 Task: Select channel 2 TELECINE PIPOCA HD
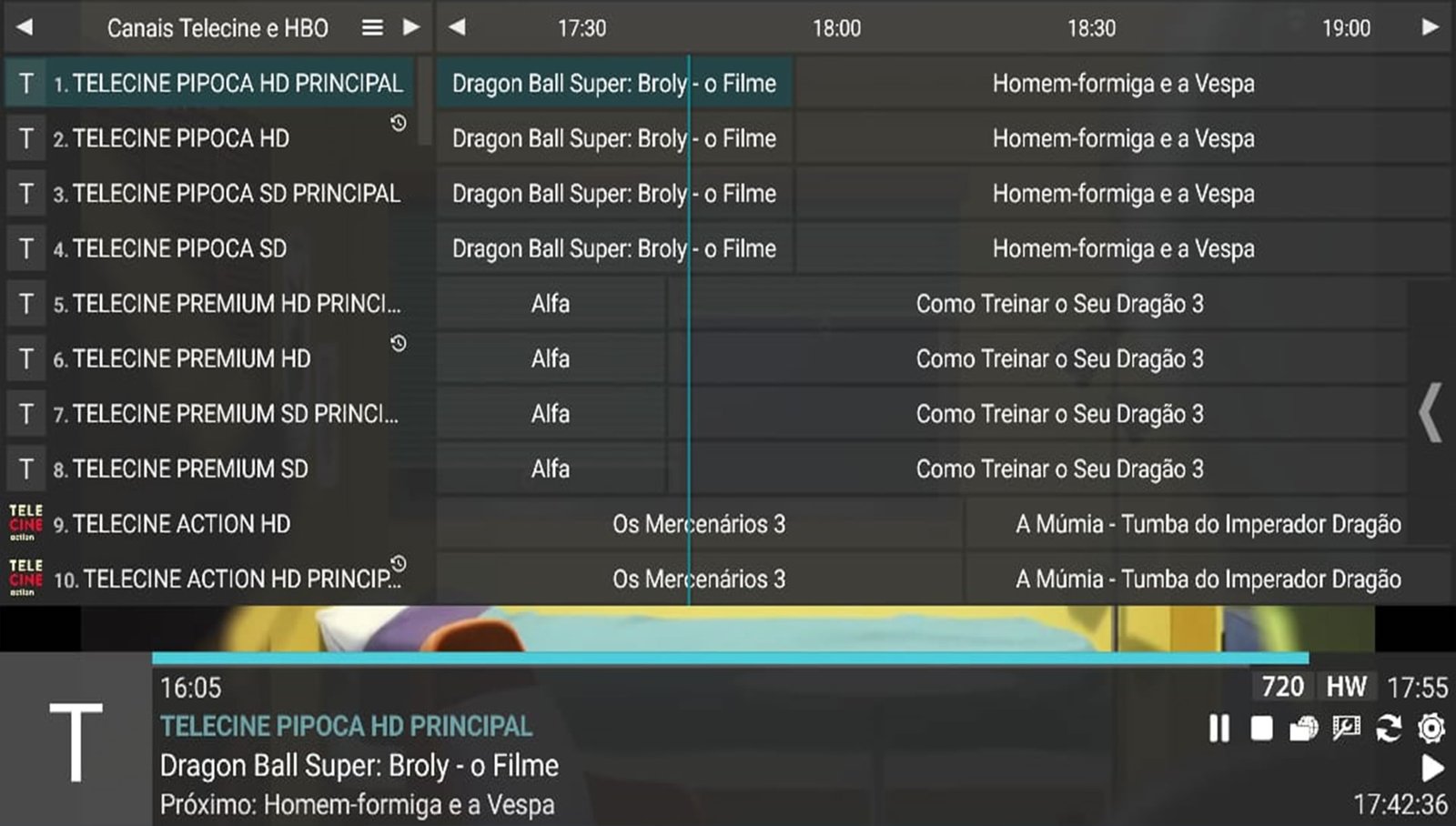(210, 138)
